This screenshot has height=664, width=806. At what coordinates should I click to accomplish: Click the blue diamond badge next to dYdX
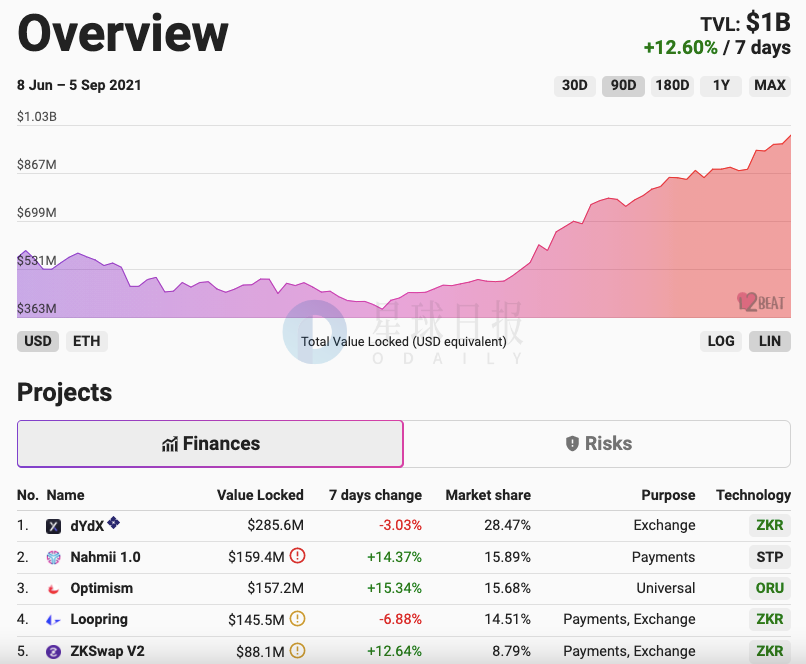(x=114, y=523)
